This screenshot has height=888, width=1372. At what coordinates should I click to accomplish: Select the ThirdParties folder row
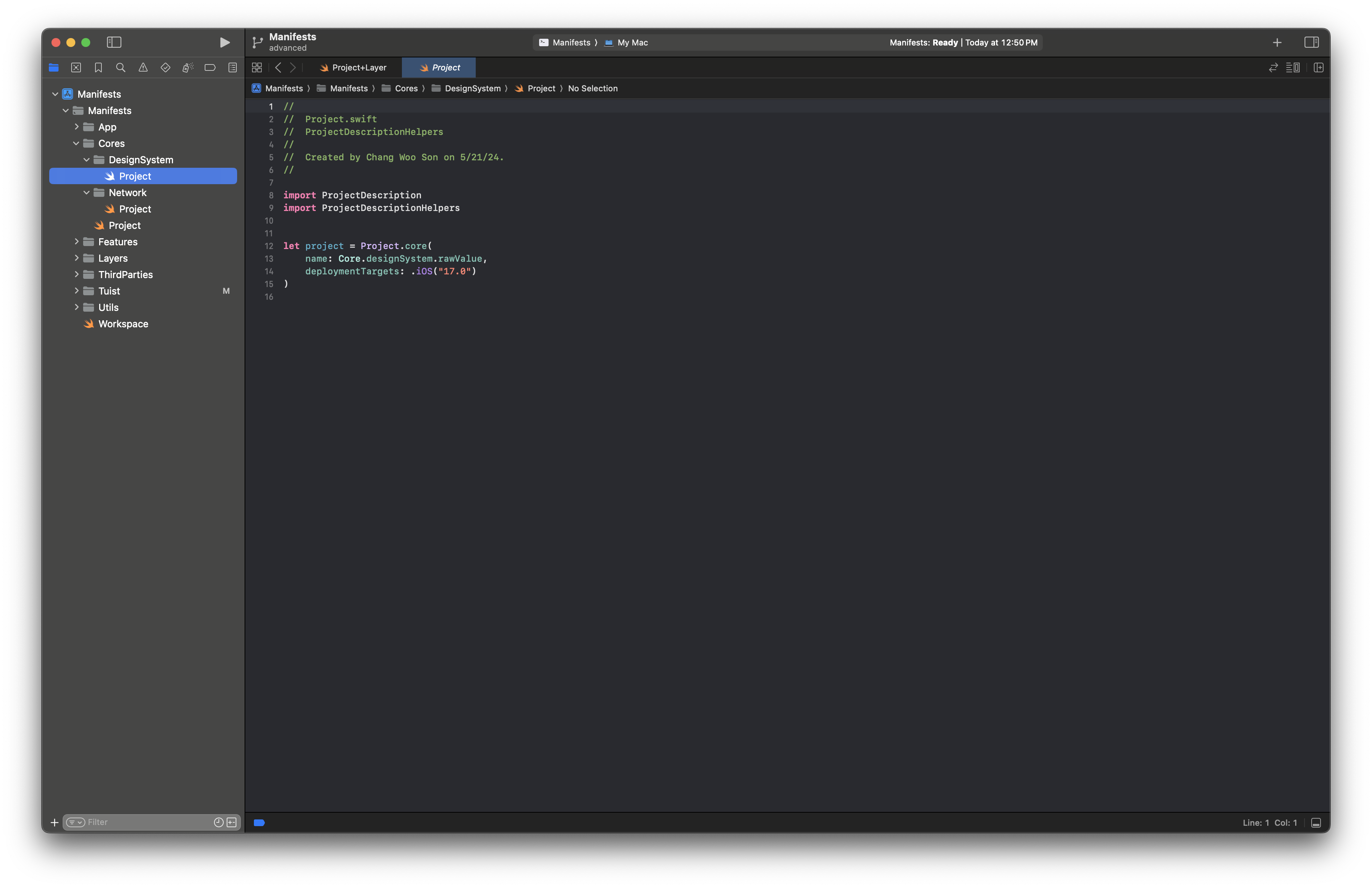click(143, 274)
